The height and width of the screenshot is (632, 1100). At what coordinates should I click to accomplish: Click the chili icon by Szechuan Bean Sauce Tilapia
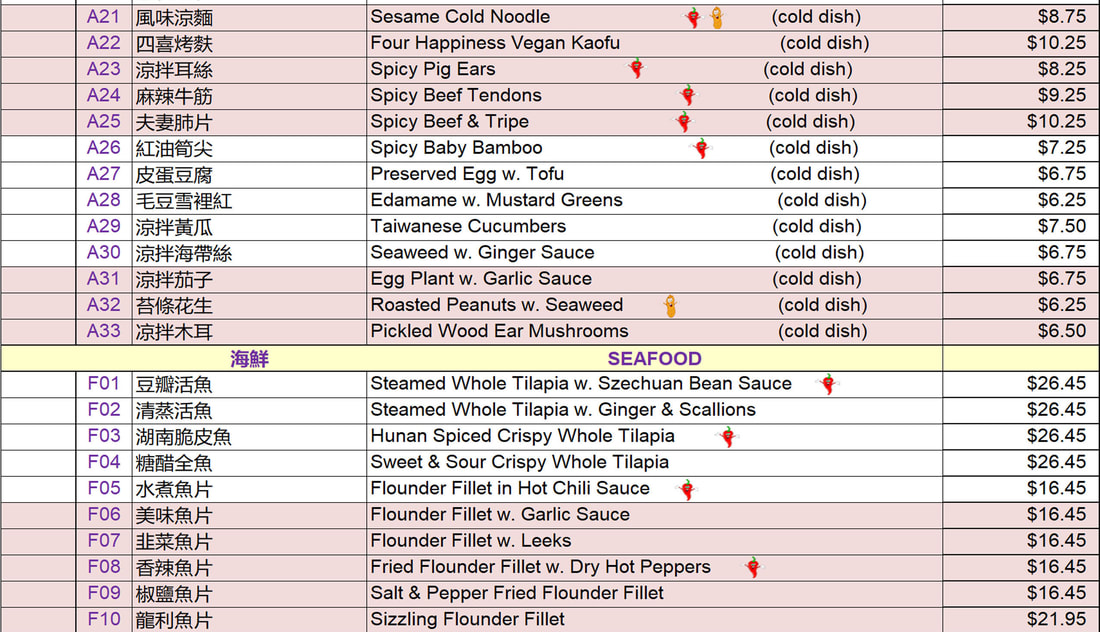(x=828, y=383)
